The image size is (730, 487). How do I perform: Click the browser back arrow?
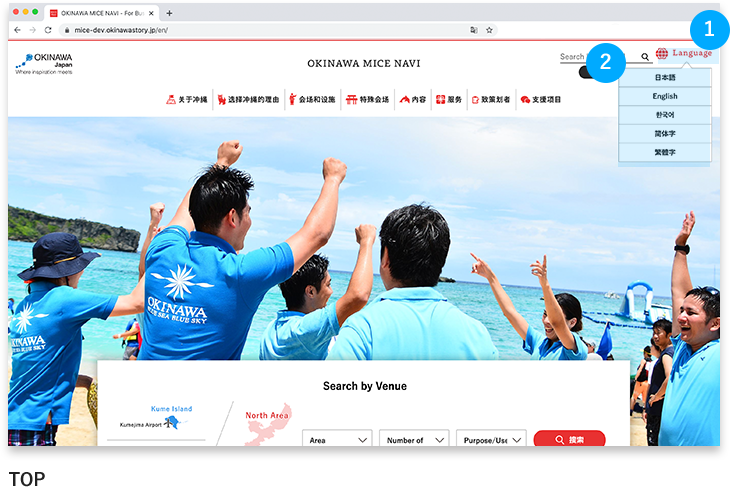pyautogui.click(x=17, y=30)
